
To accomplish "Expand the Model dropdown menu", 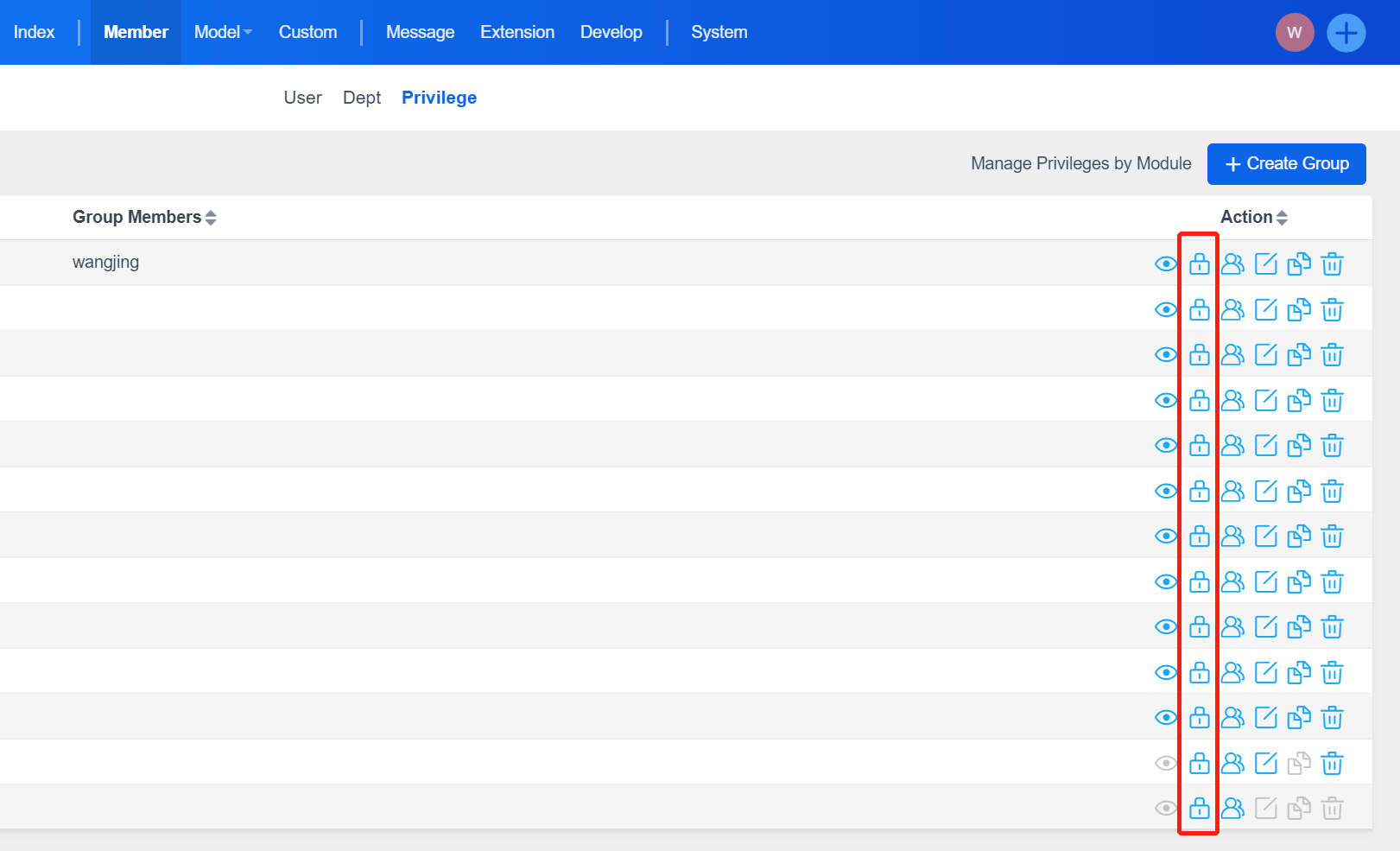I will 223,32.
